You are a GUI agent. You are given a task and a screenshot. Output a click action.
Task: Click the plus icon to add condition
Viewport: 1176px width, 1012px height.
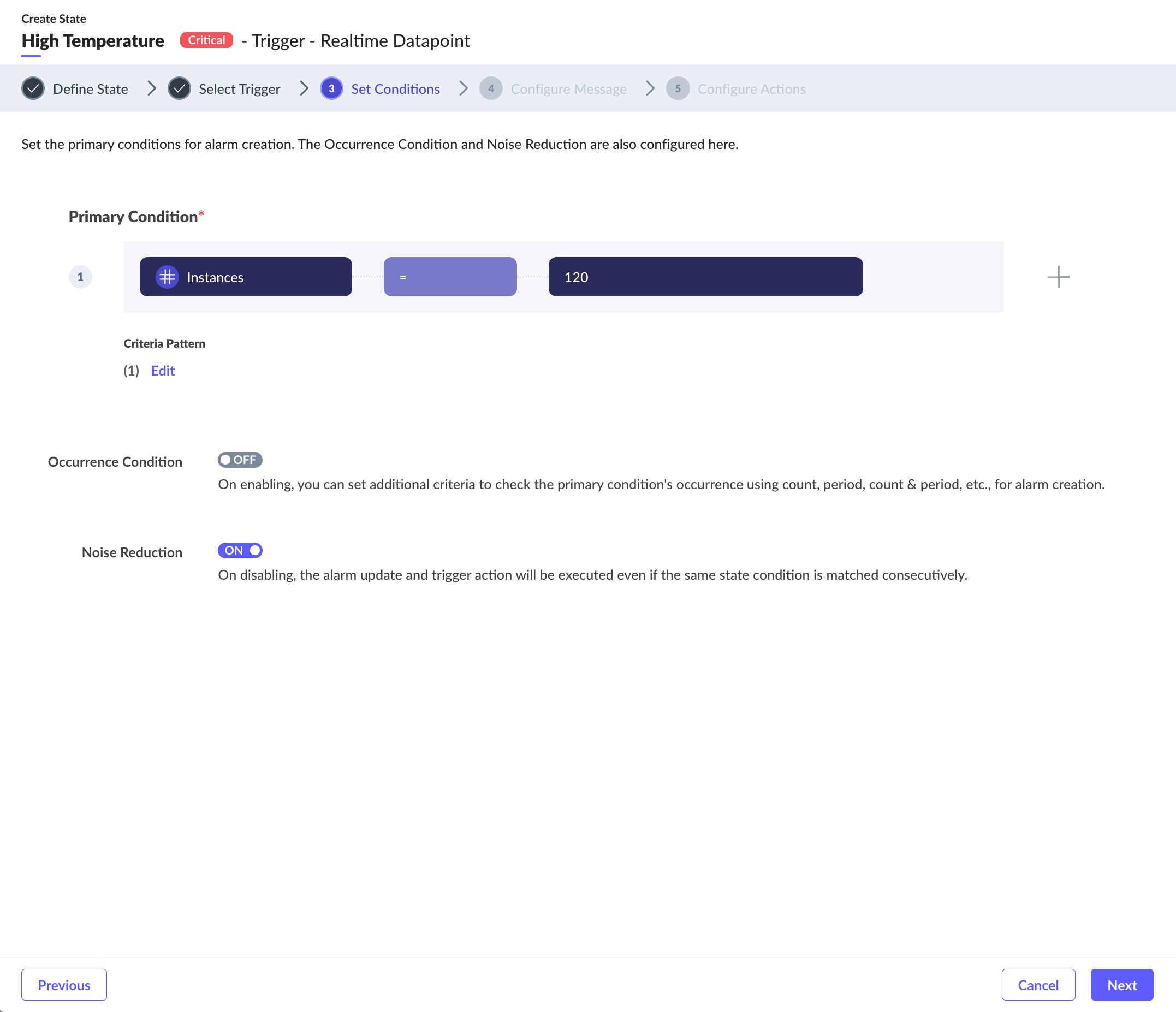(1058, 277)
